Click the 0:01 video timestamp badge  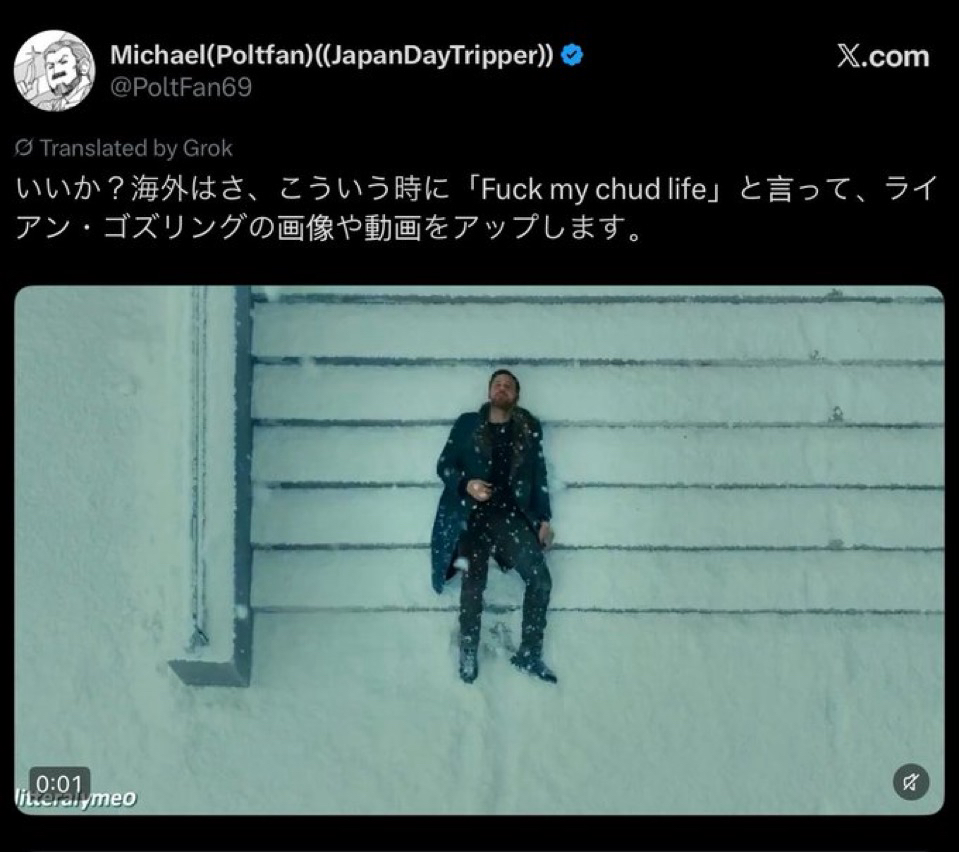(59, 783)
